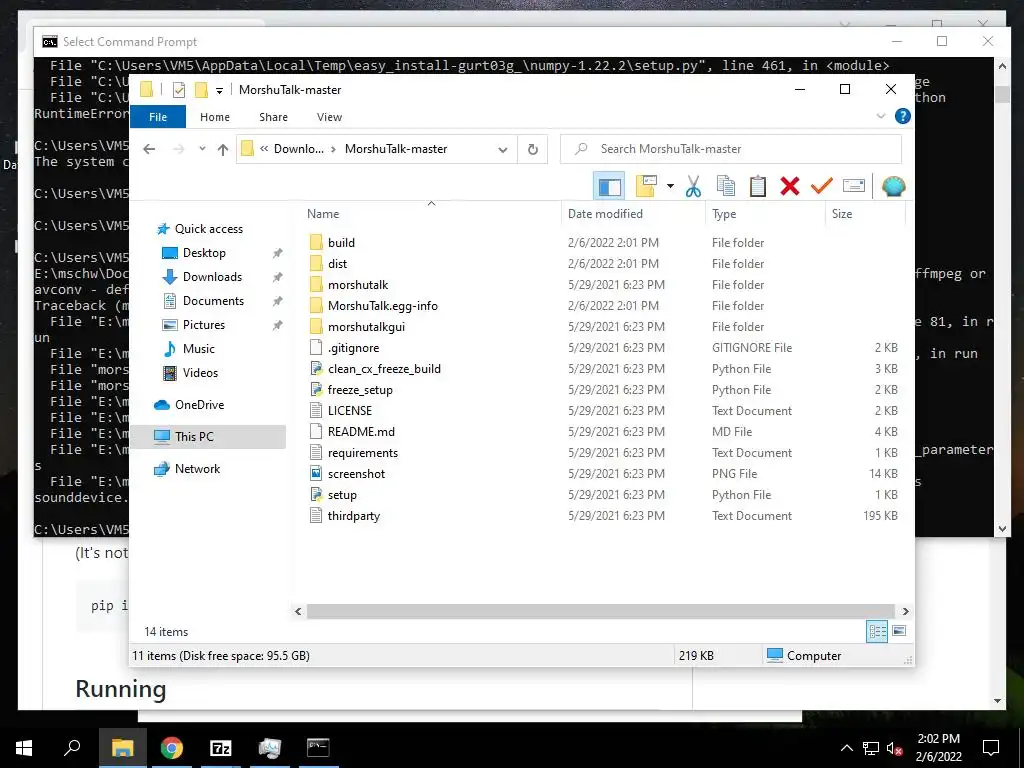
Task: Open the Explorer help question mark
Action: click(903, 116)
